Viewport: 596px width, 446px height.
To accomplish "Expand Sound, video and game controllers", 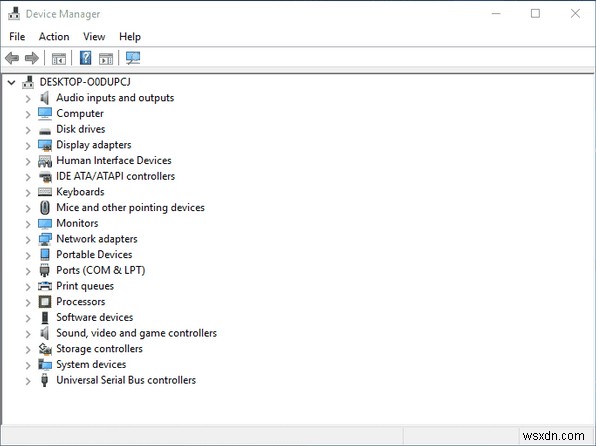I will coord(28,334).
